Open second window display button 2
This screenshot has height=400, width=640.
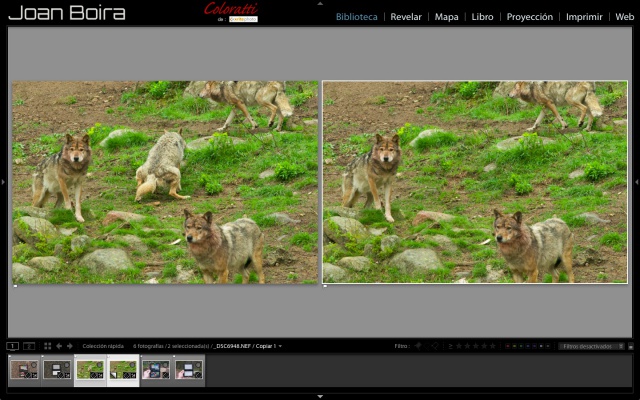[29, 346]
